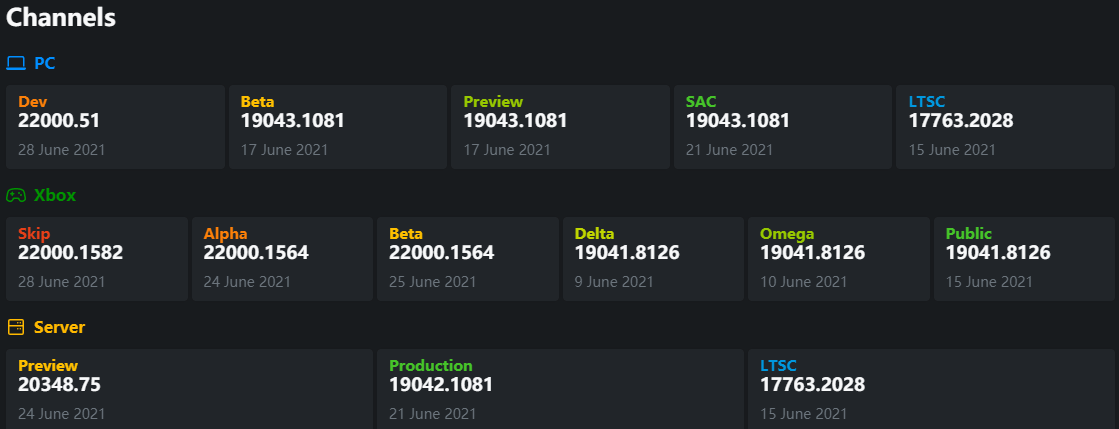
Task: Click date 25 June 2021 under Xbox Beta
Action: click(x=432, y=282)
